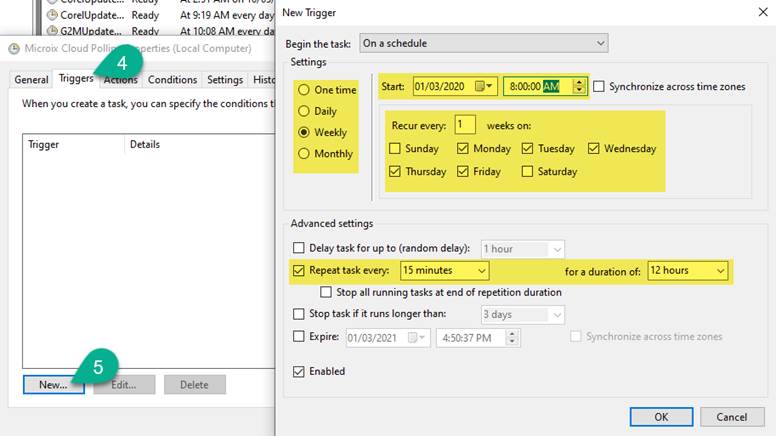Toggle the Enabled checkbox

point(298,371)
